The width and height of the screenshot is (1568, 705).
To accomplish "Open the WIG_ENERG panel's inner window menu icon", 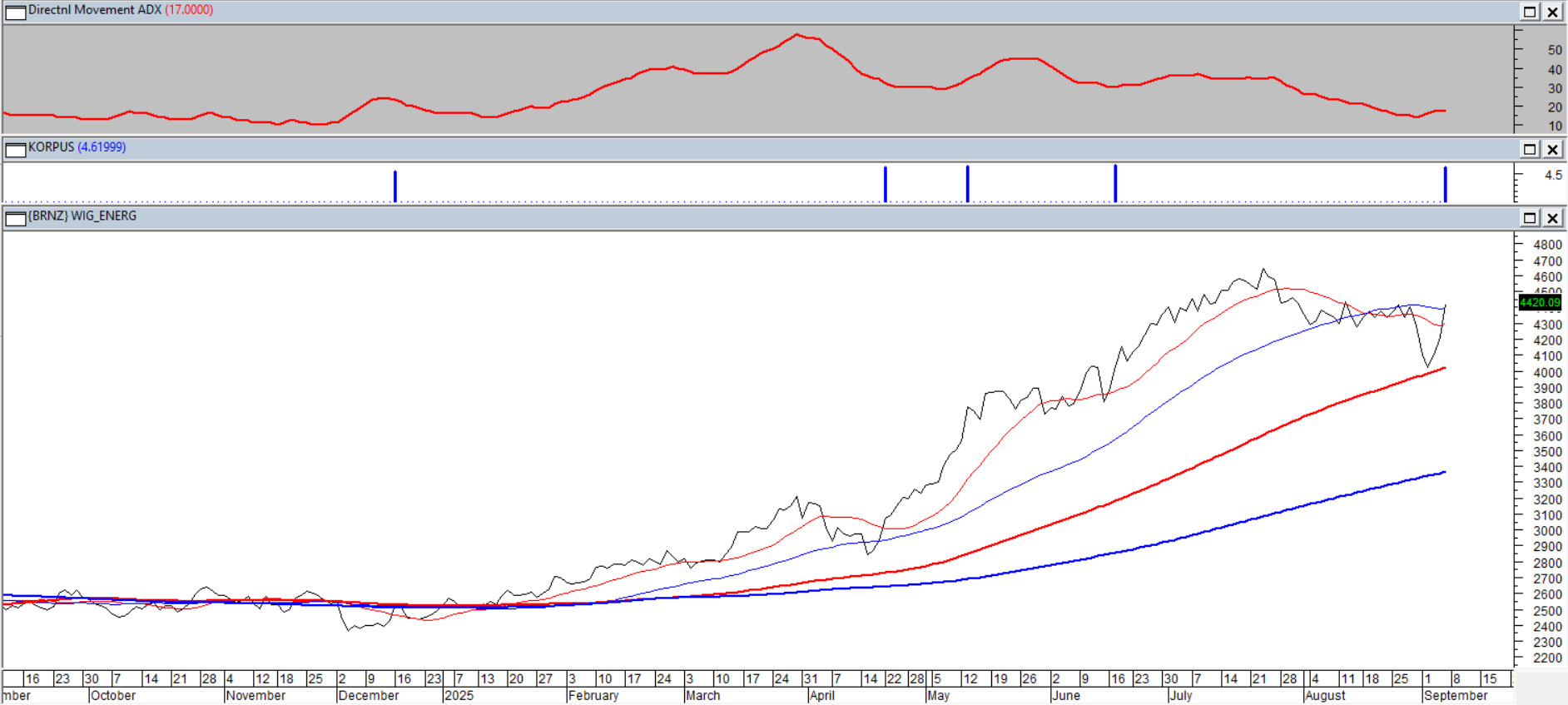I will click(15, 218).
